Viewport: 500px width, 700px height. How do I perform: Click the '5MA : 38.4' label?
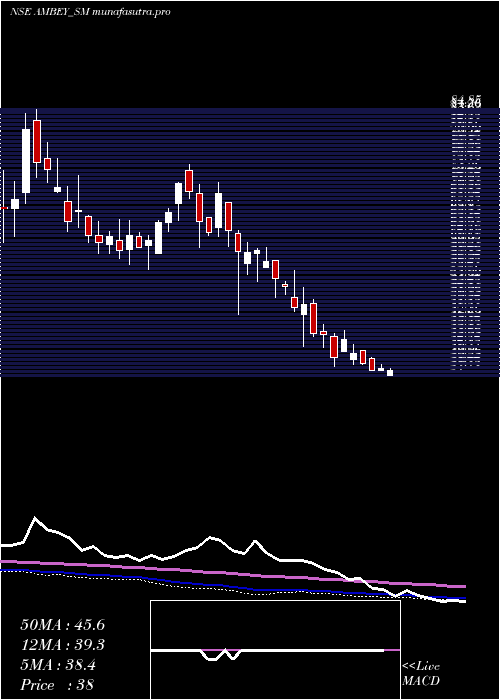pos(58,665)
